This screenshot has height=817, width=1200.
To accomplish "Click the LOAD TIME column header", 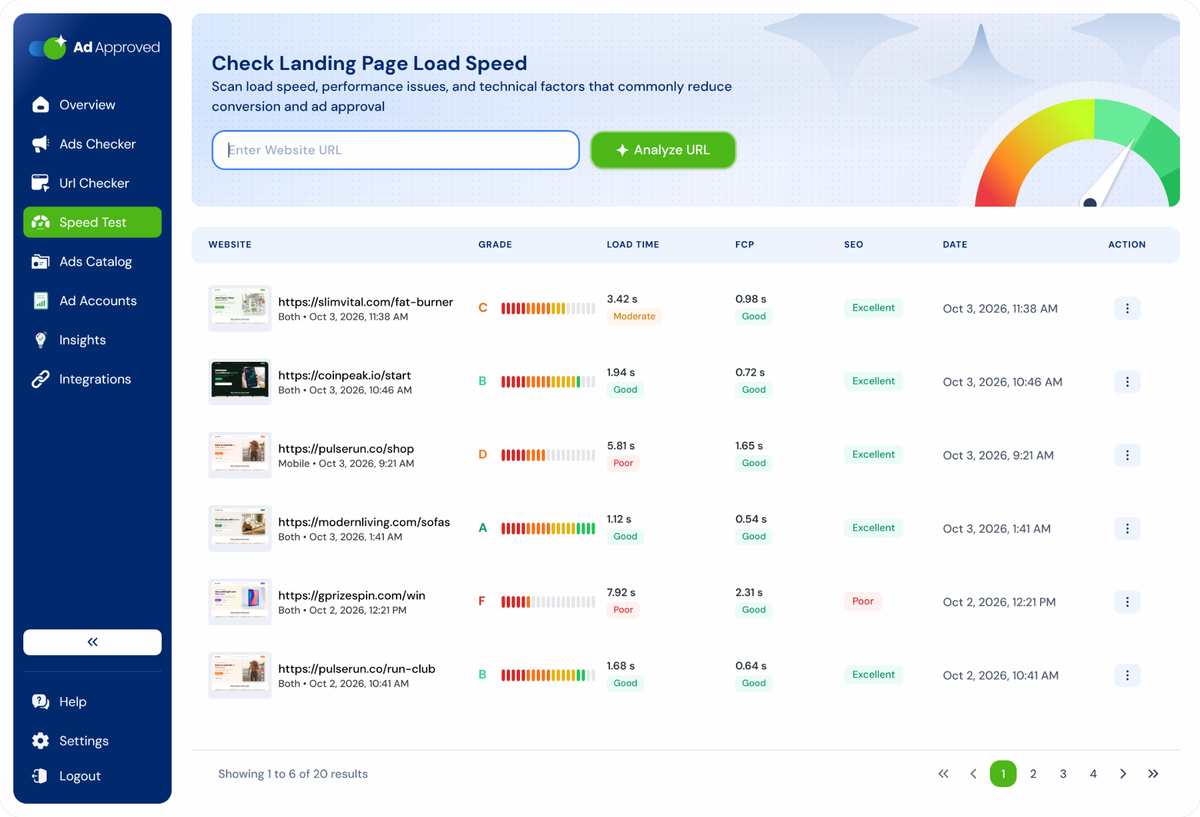I will click(x=633, y=244).
